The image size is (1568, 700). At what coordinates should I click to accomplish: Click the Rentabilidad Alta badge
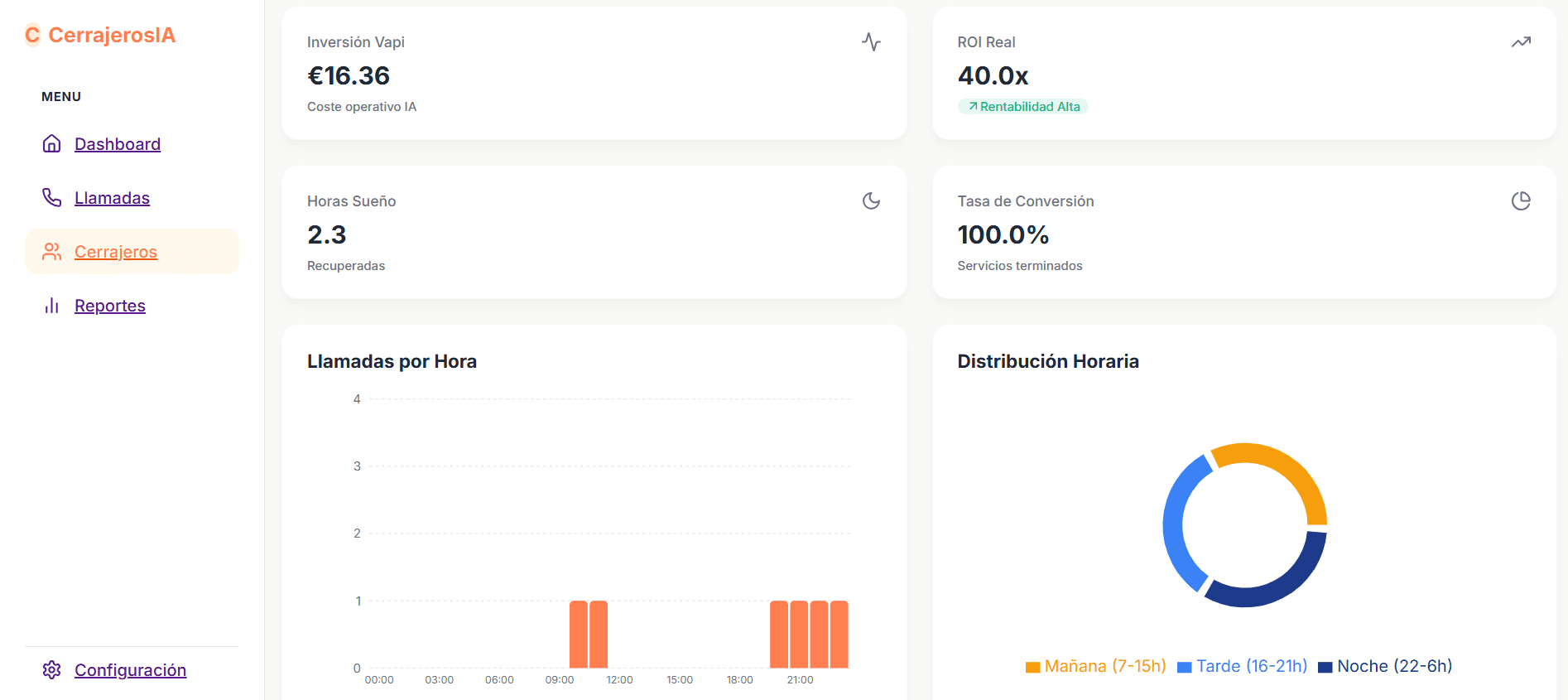[x=1023, y=107]
